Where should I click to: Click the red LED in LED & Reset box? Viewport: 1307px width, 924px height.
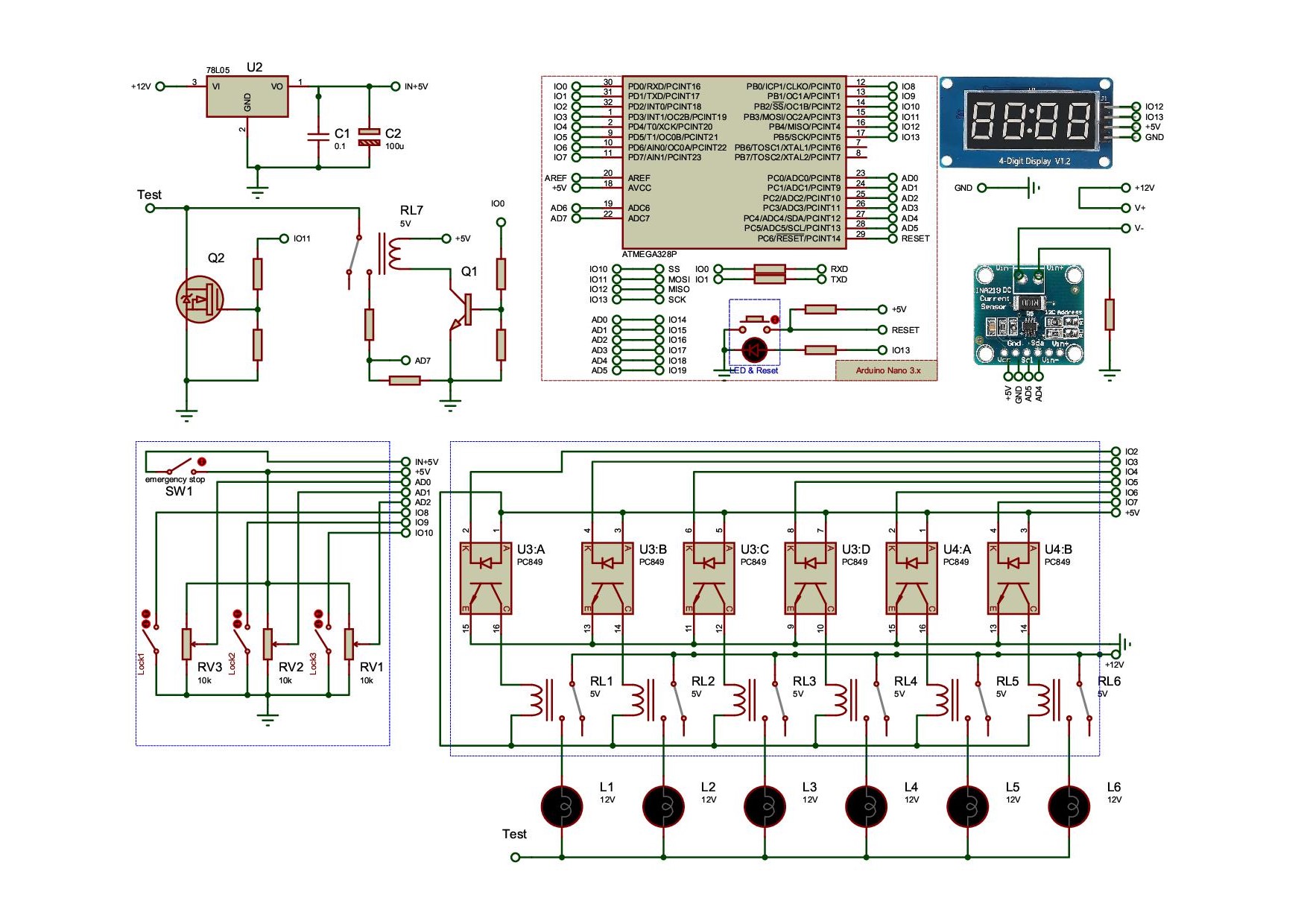(755, 349)
